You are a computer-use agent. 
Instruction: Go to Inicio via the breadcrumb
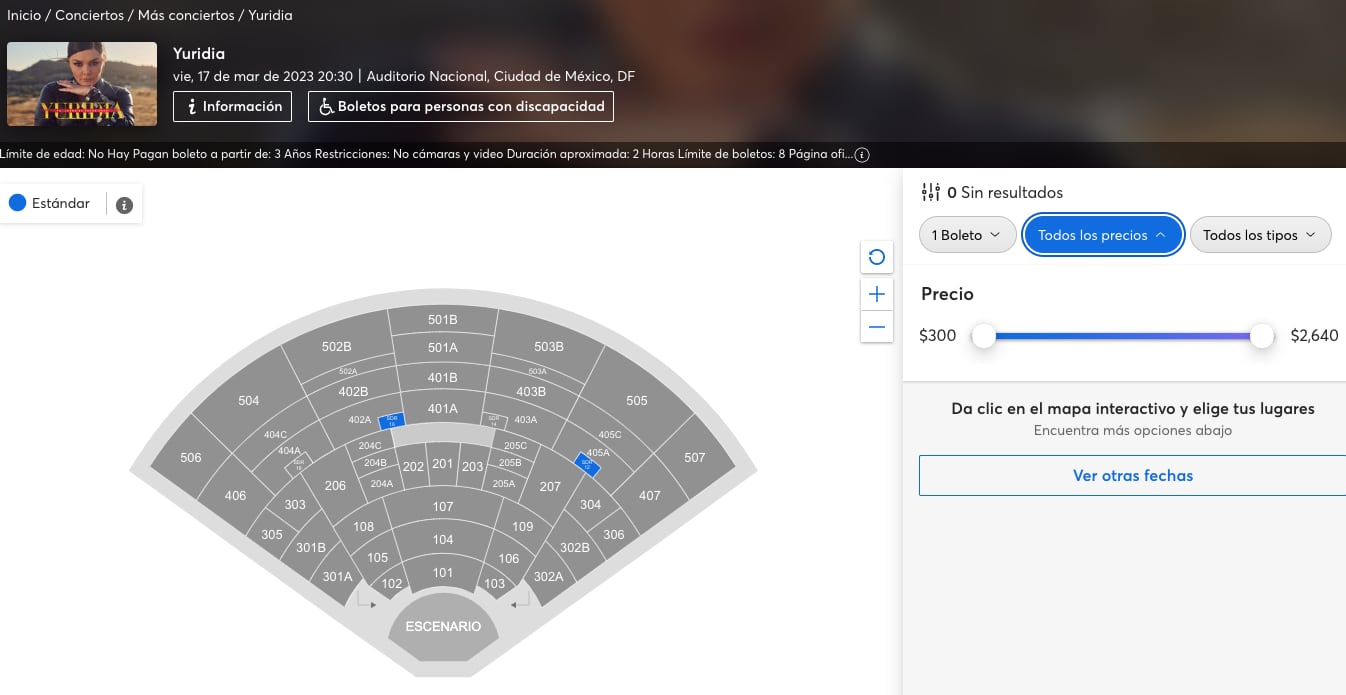pos(22,15)
